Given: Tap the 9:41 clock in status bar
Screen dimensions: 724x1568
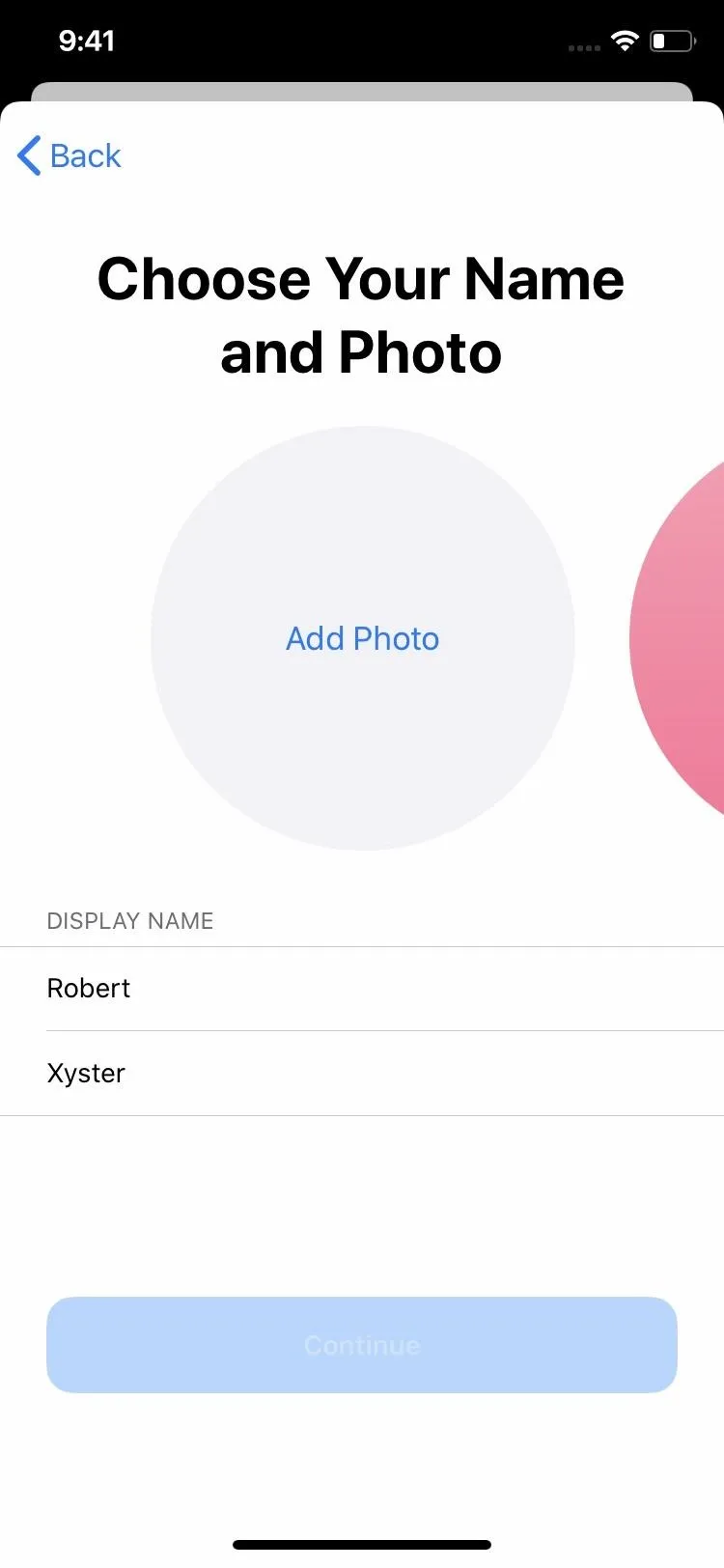Looking at the screenshot, I should pyautogui.click(x=87, y=41).
